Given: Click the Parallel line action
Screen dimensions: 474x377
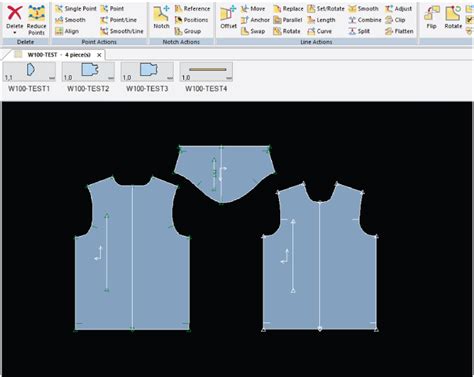Looking at the screenshot, I should click(288, 20).
